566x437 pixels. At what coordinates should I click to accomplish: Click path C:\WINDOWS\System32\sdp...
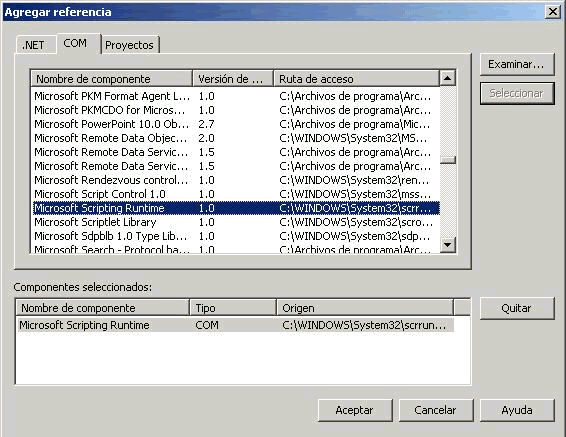tap(354, 236)
